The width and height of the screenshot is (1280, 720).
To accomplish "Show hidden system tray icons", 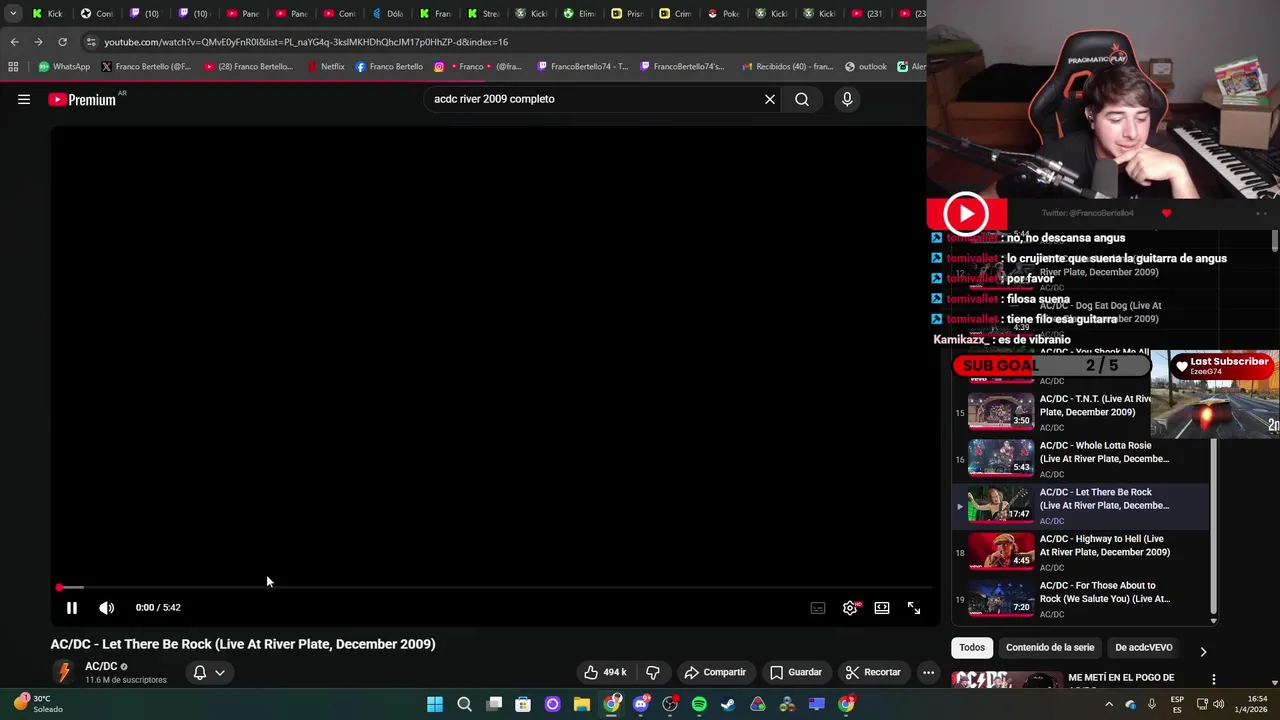I will click(x=1109, y=704).
